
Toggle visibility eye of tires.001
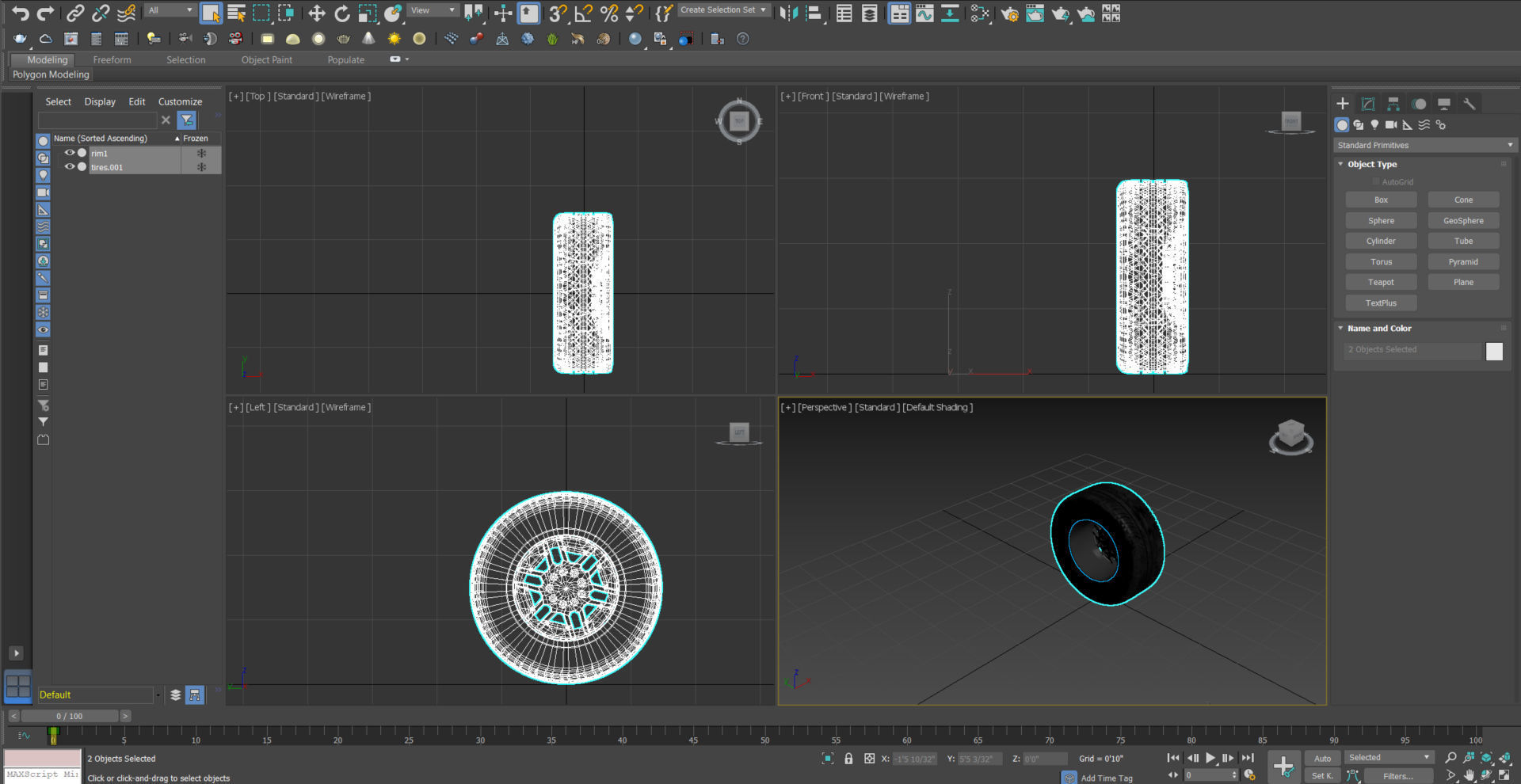pyautogui.click(x=70, y=167)
